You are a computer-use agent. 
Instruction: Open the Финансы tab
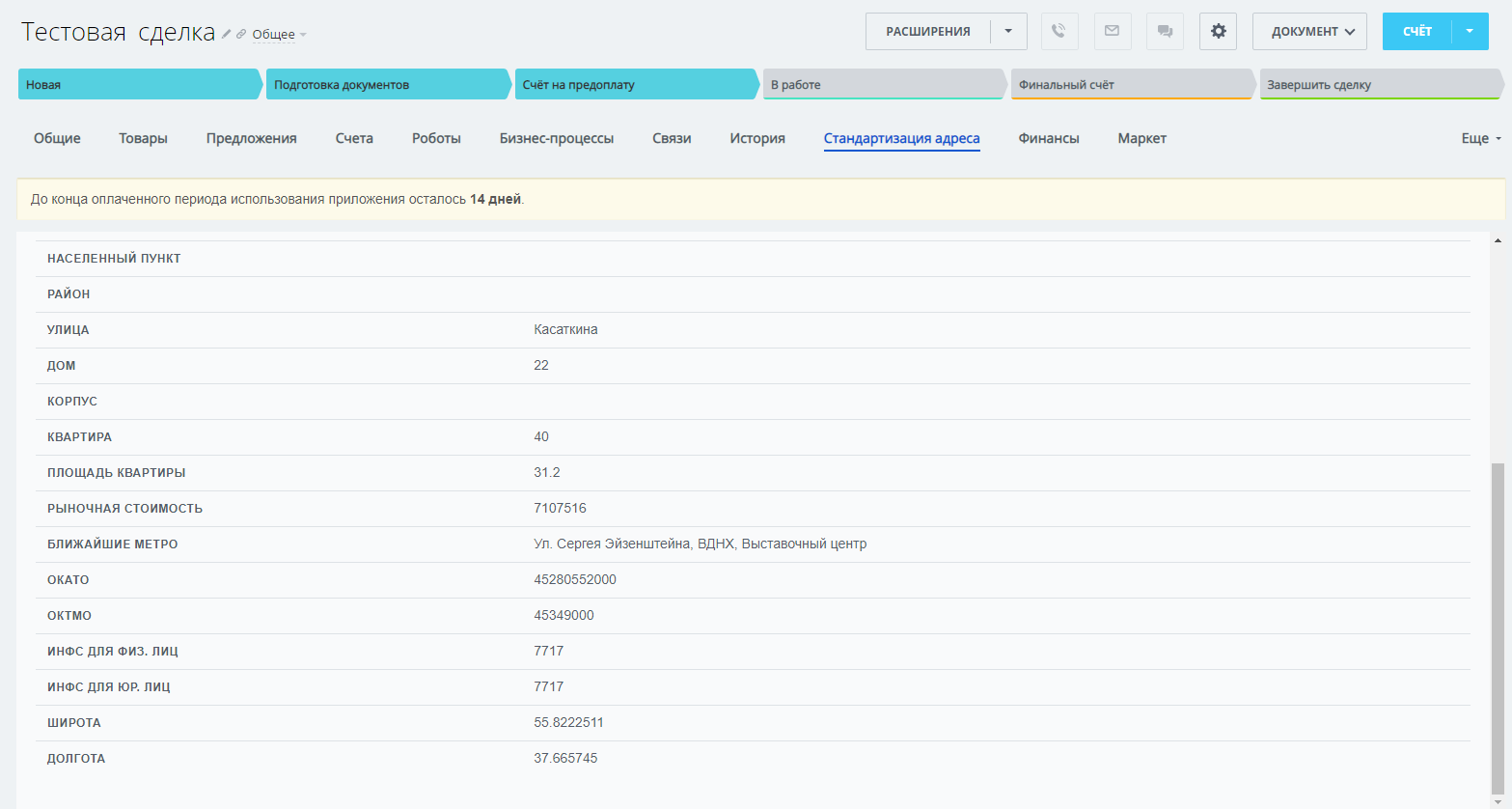tap(1048, 138)
